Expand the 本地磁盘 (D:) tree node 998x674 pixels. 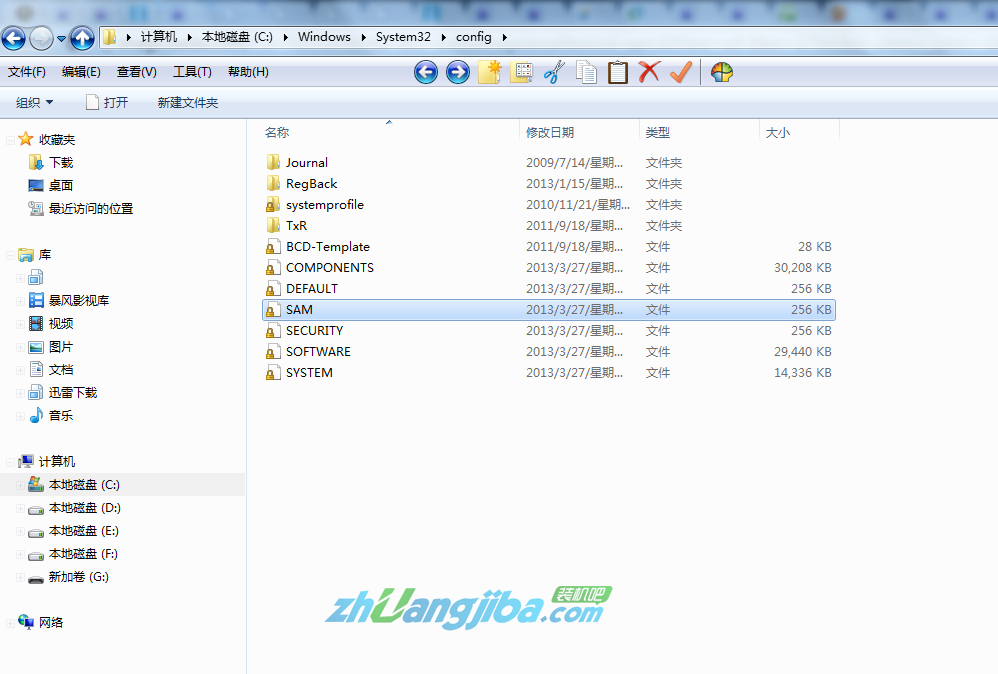(x=19, y=508)
